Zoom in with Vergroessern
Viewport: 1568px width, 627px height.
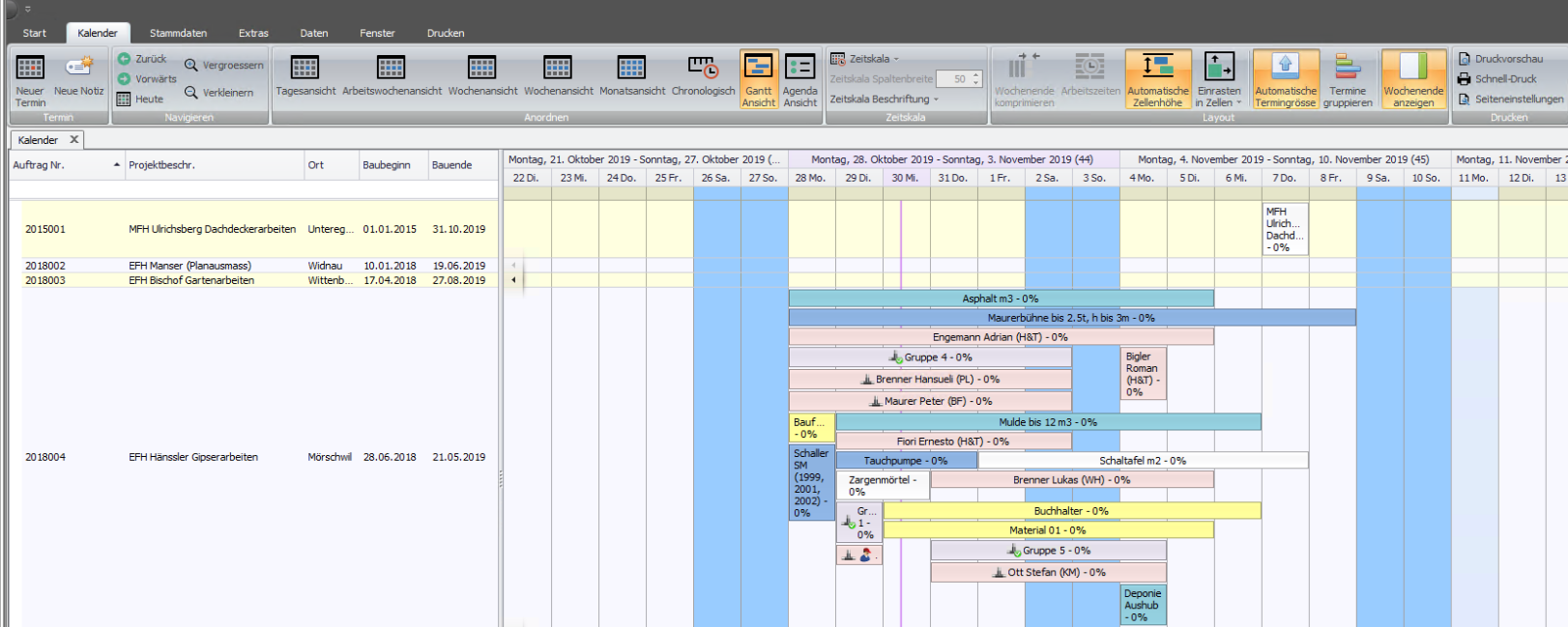(x=224, y=65)
